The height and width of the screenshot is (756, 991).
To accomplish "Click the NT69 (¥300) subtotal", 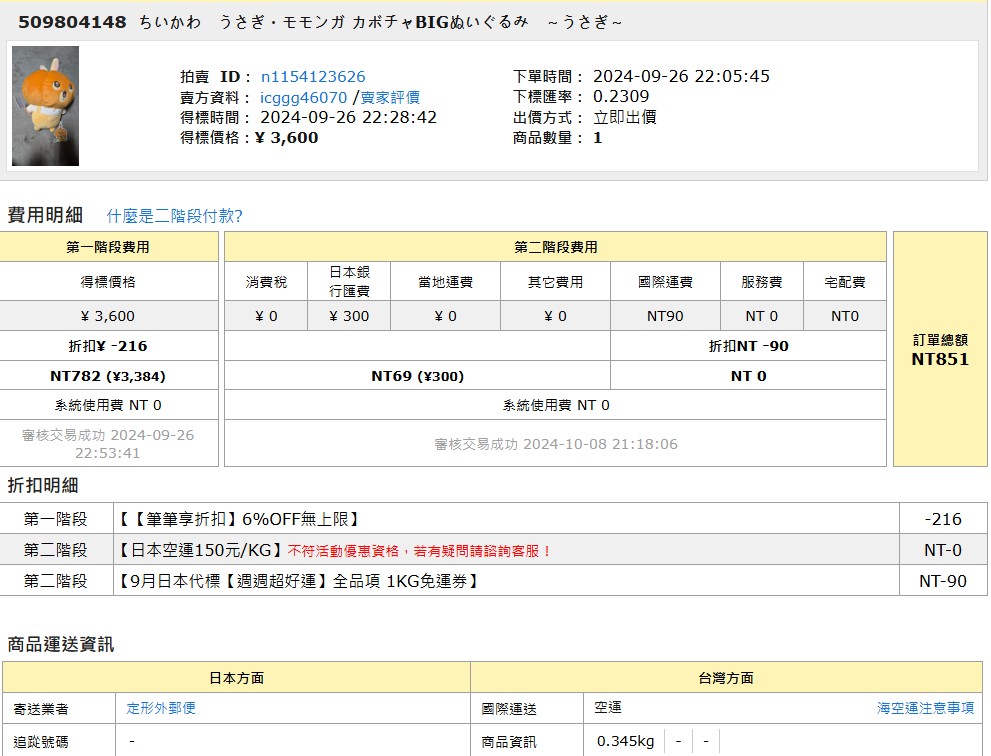I will [x=417, y=375].
